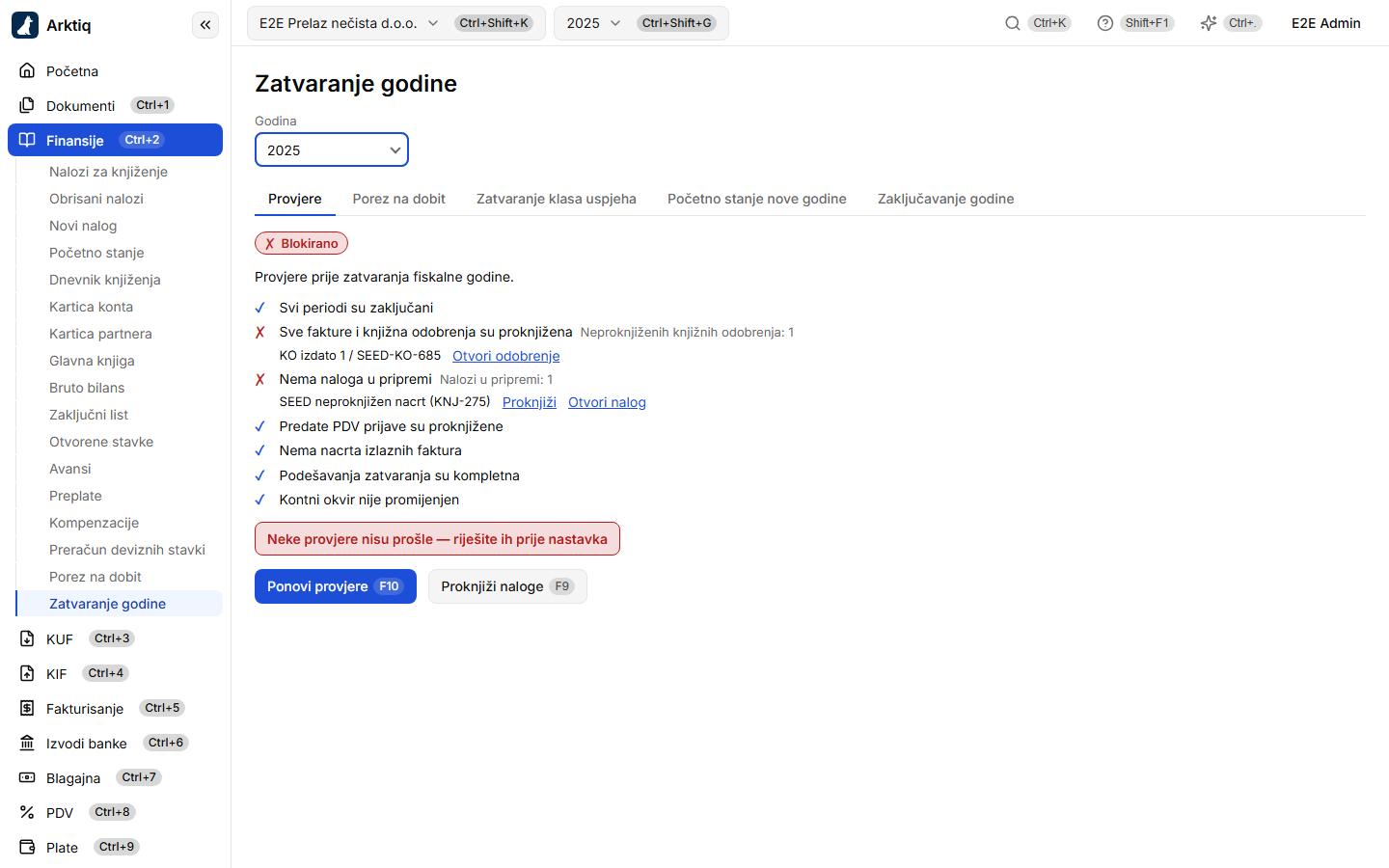Open Otvorene stavke in sidebar

pyautogui.click(x=120, y=442)
